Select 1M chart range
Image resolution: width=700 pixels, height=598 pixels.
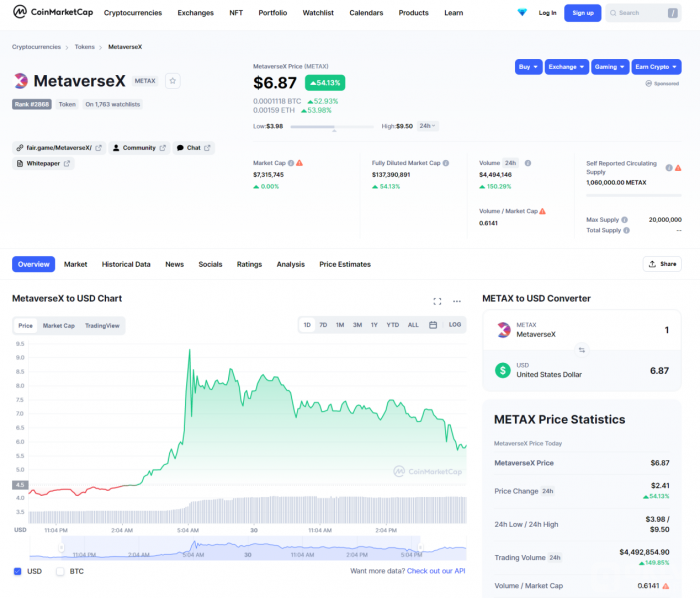pos(340,325)
